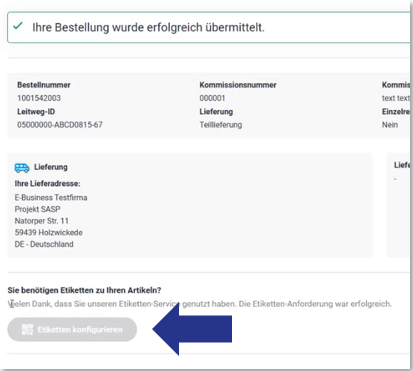Click the green success checkmark icon

(x=18, y=26)
